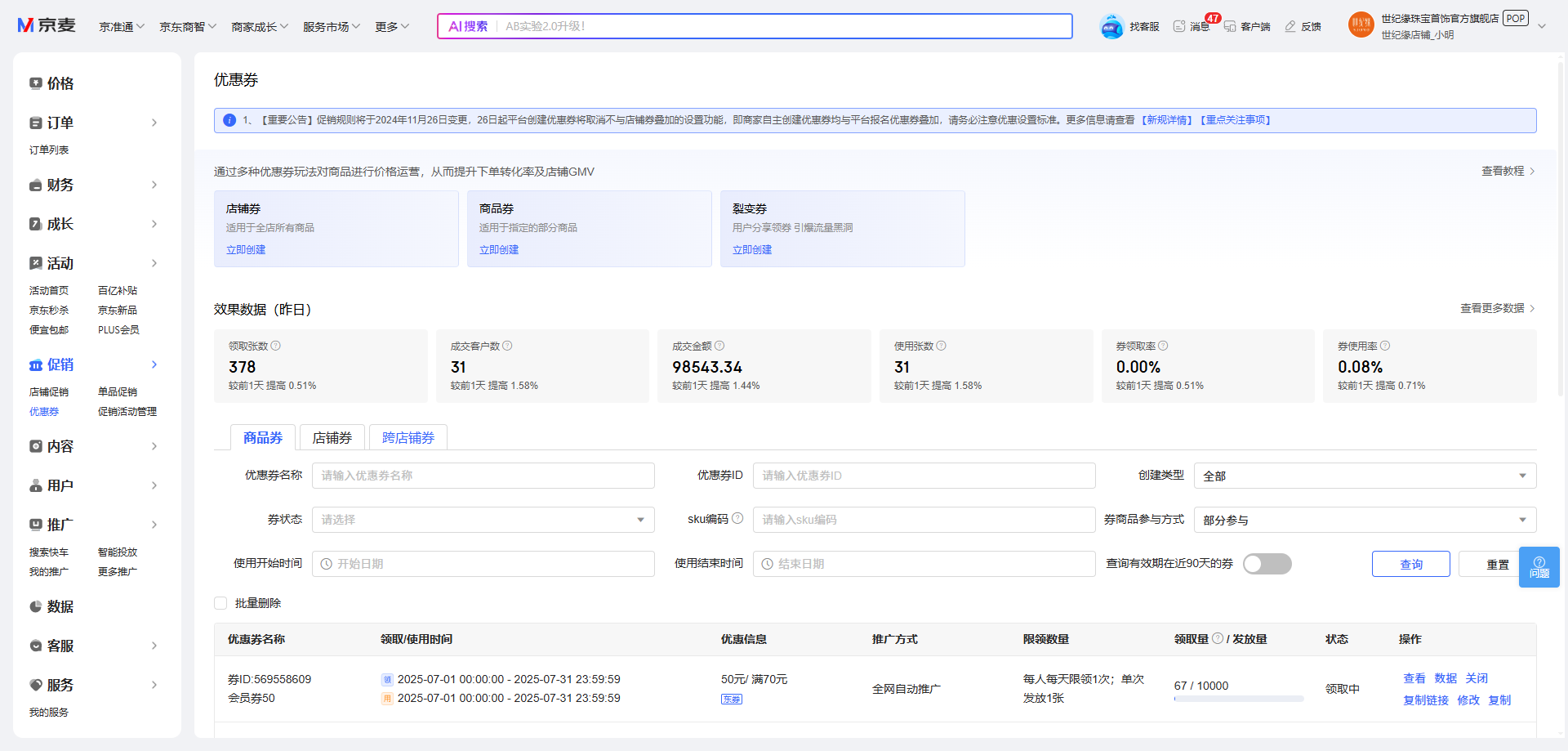The width and height of the screenshot is (1568, 751).
Task: Click help icon next to 成交金额
Action: [x=719, y=346]
